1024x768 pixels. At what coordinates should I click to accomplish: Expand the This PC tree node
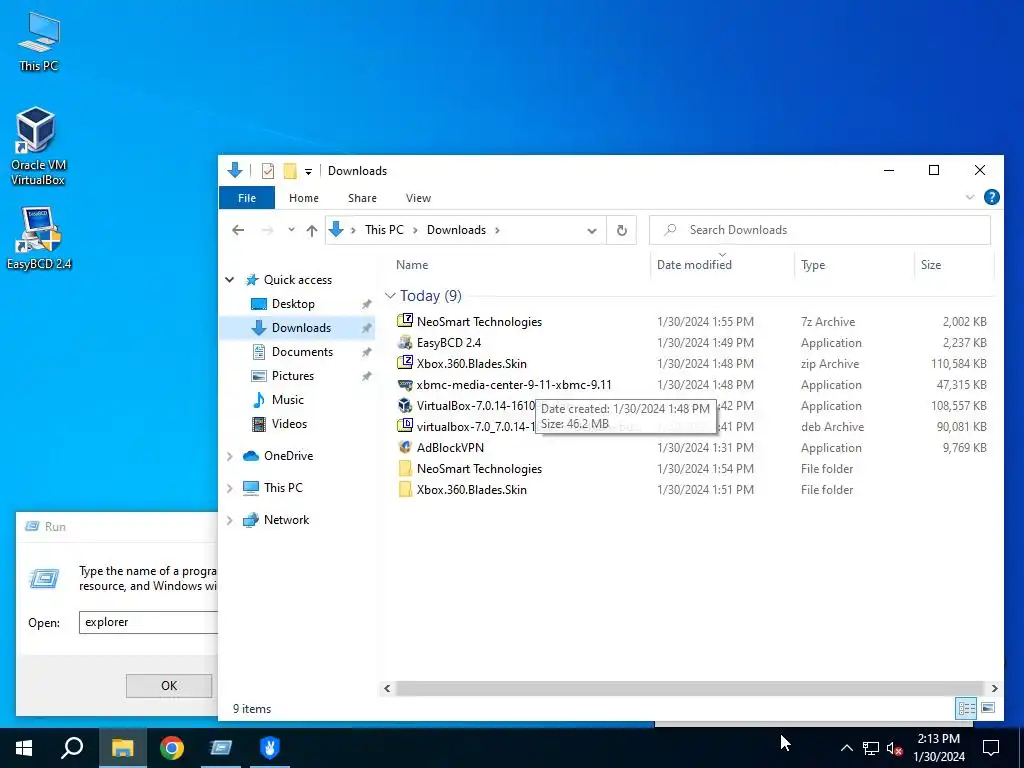230,488
